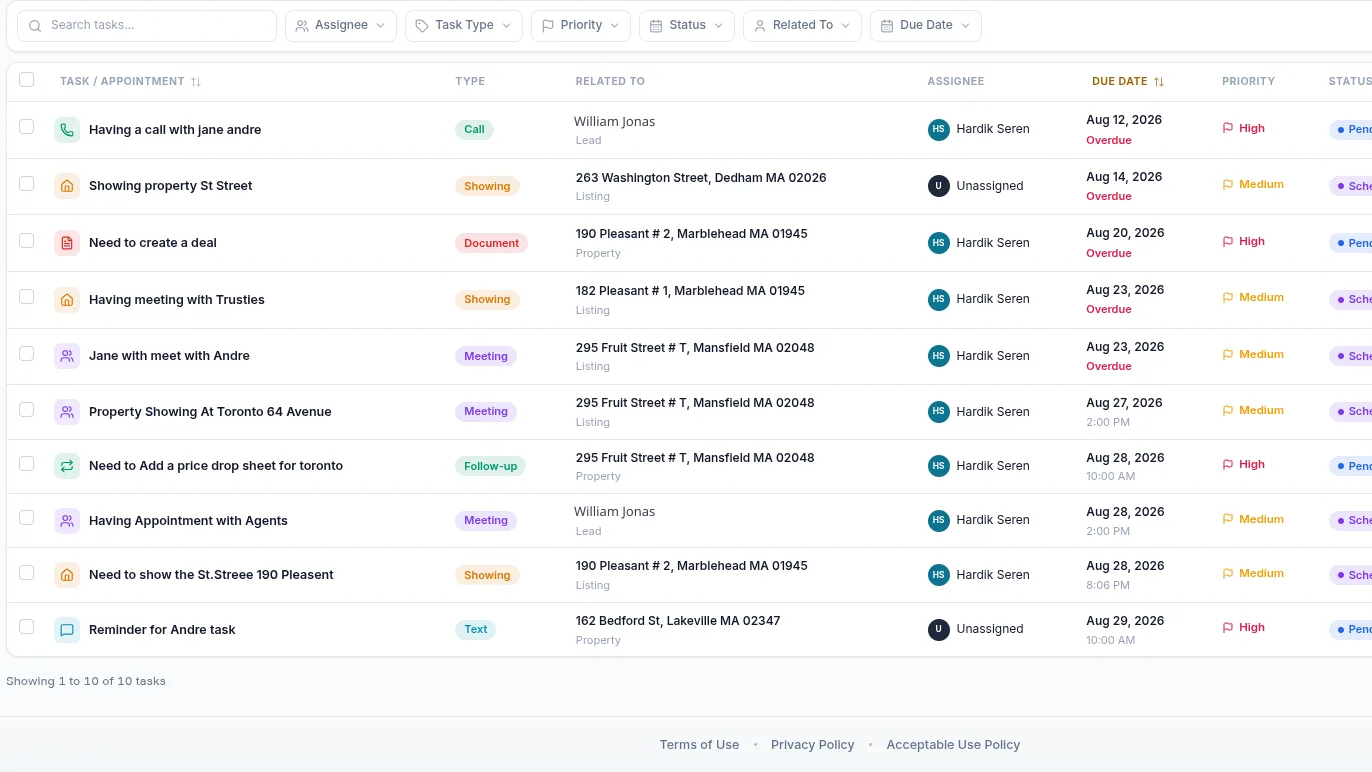Screen dimensions: 1372x772
Task: Check the box for Property Showing At Toronto 64 Avenue
Action: (27, 410)
